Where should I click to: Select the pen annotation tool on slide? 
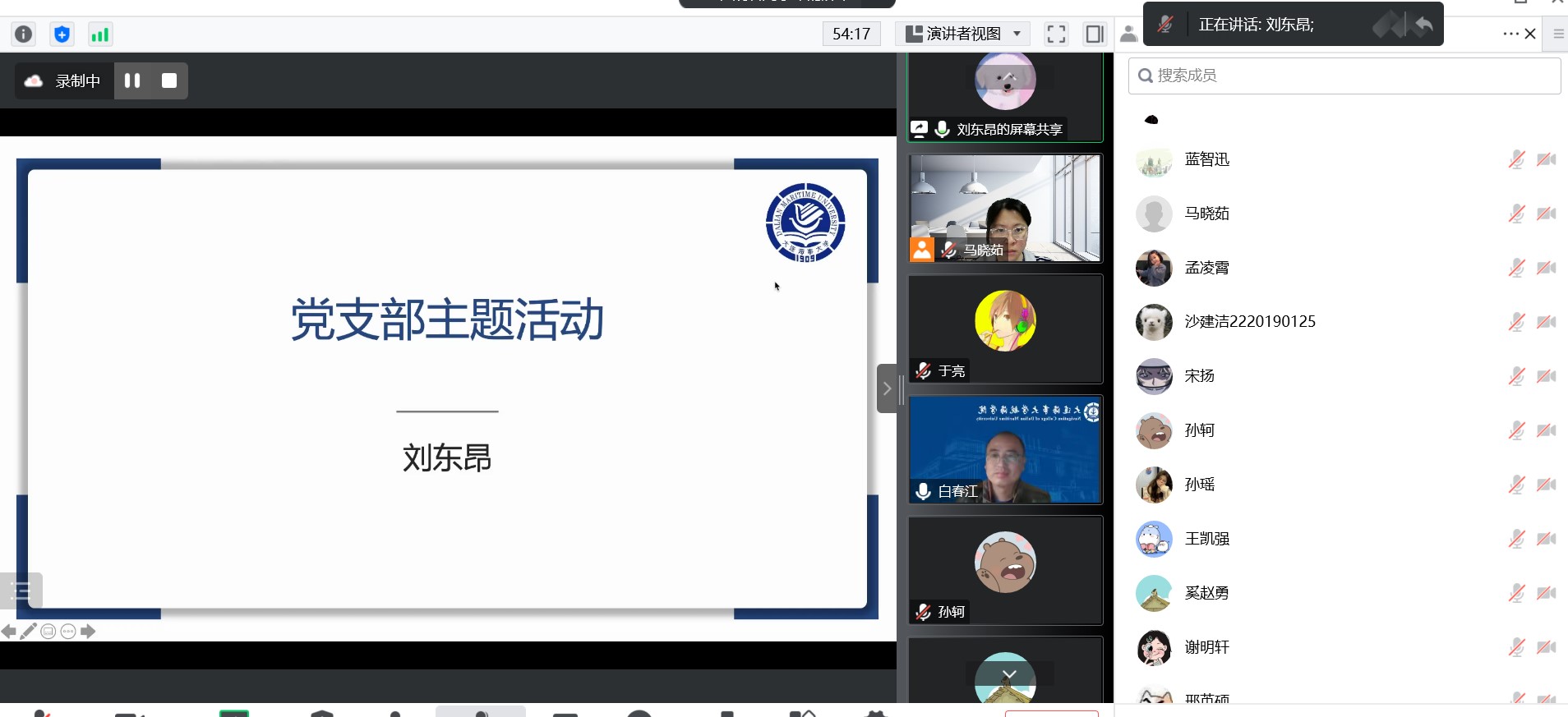29,631
